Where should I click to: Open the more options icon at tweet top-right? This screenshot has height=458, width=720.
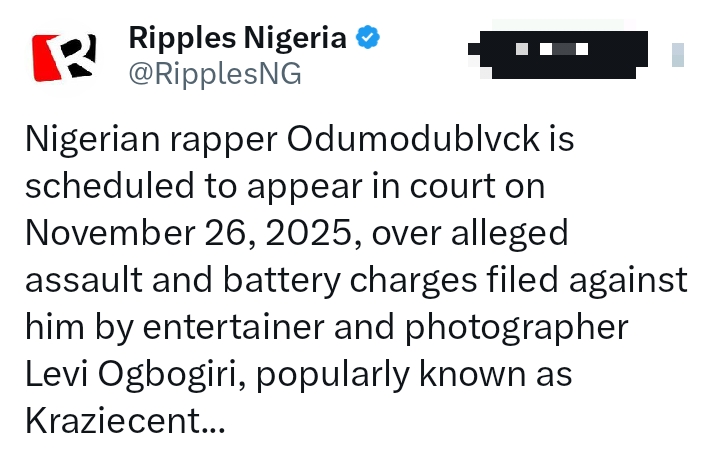[677, 54]
